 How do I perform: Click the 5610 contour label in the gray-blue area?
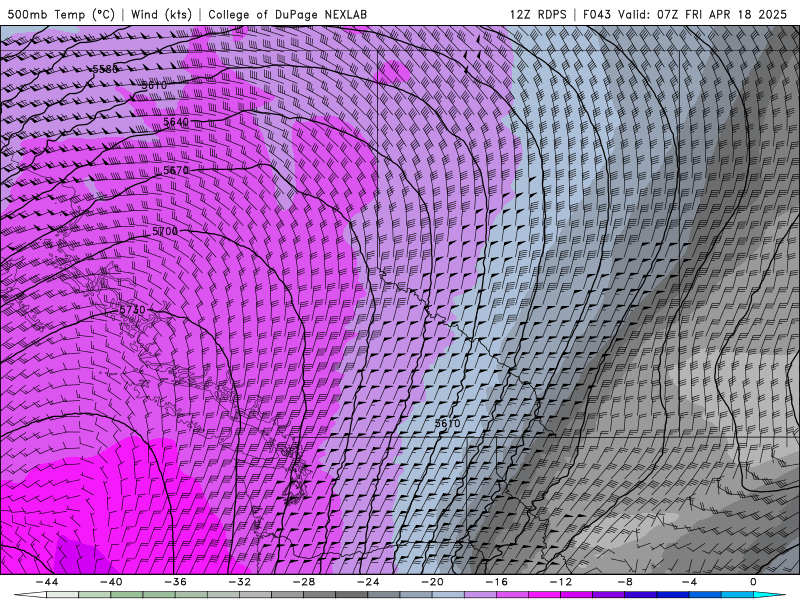tap(447, 423)
